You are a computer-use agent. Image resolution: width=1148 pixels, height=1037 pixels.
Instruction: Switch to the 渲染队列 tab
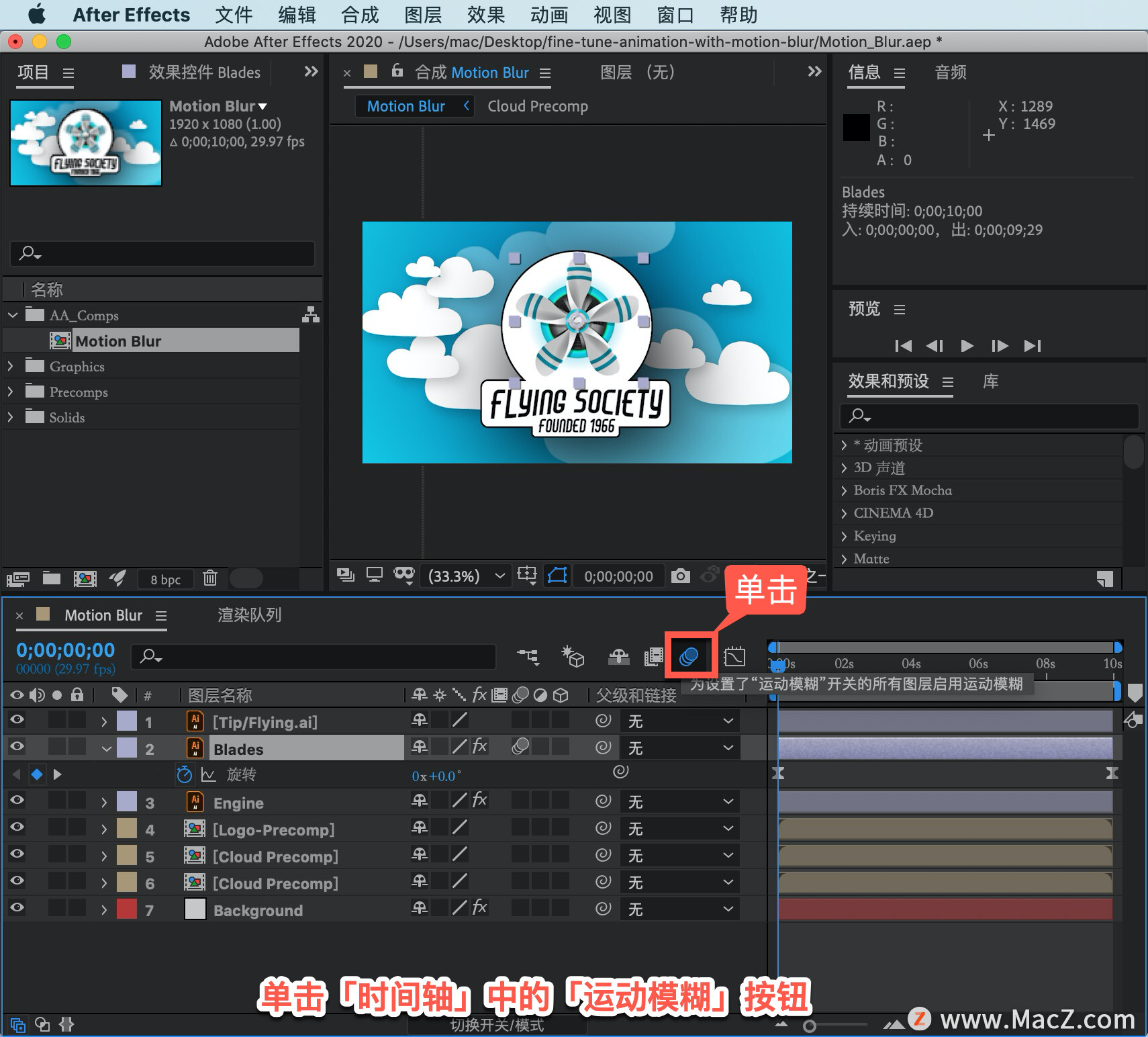pyautogui.click(x=249, y=615)
